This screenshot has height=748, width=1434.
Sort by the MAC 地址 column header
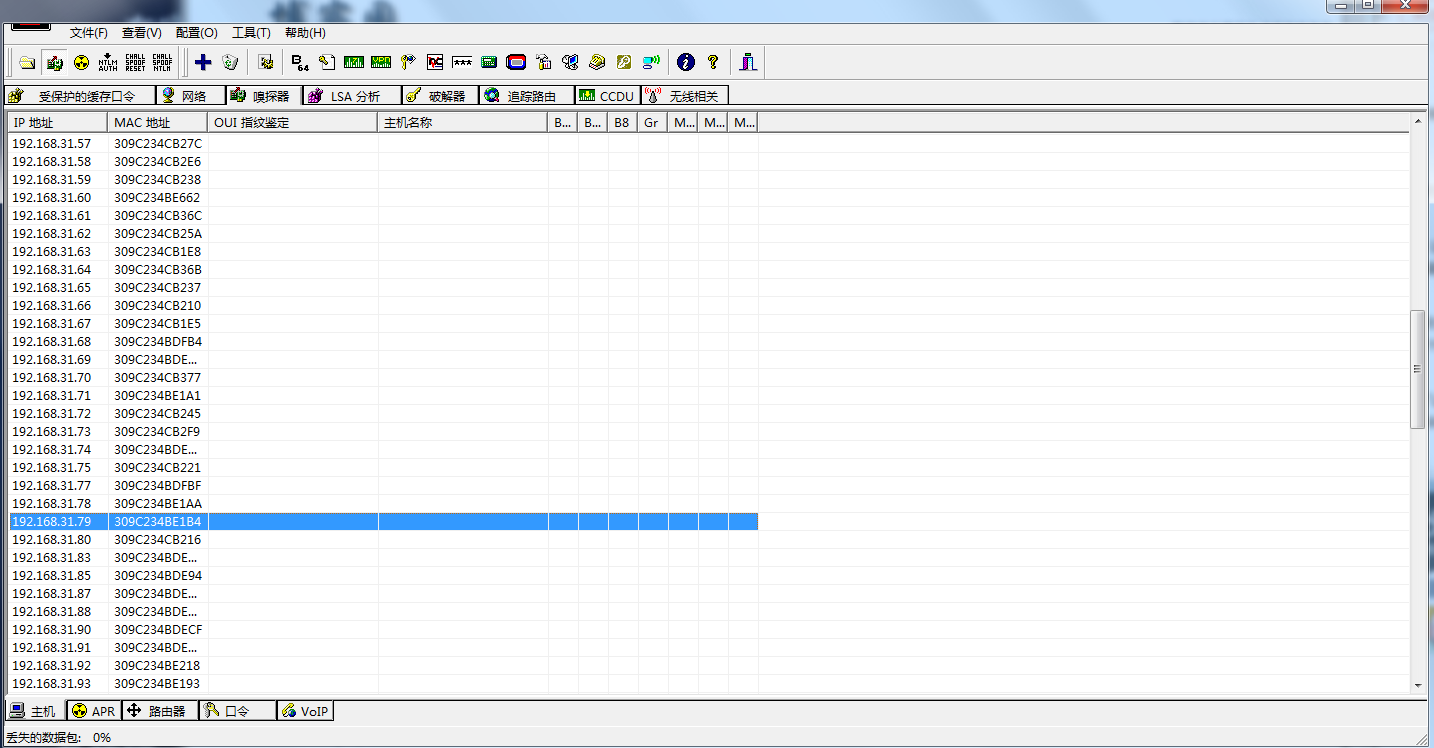tap(158, 123)
